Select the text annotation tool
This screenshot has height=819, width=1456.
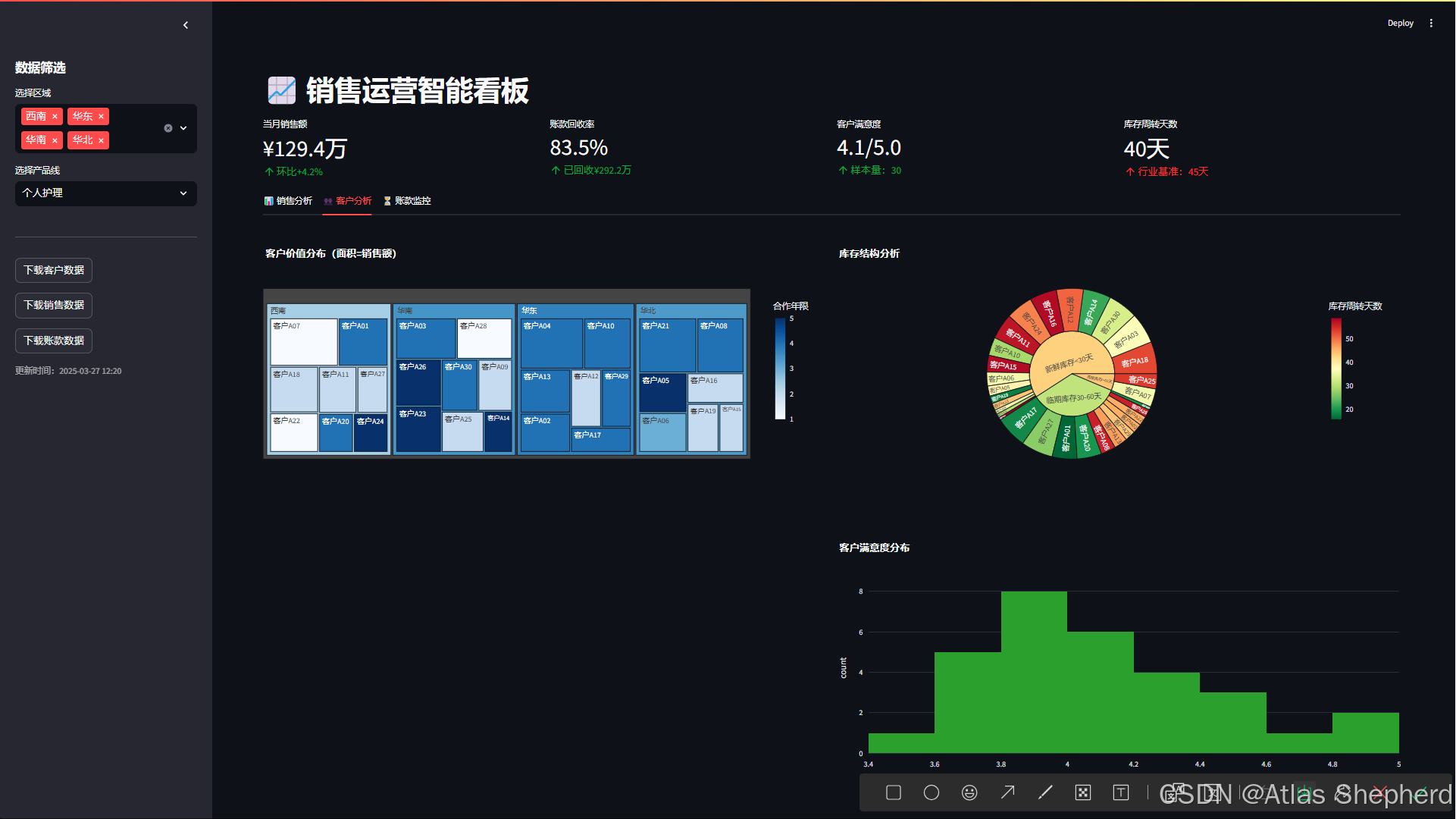[1121, 792]
